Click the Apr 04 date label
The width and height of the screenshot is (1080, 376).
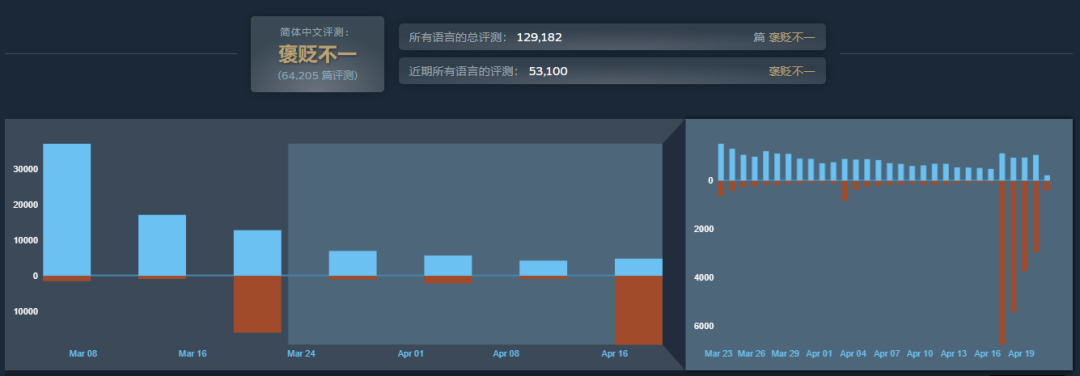pos(853,353)
